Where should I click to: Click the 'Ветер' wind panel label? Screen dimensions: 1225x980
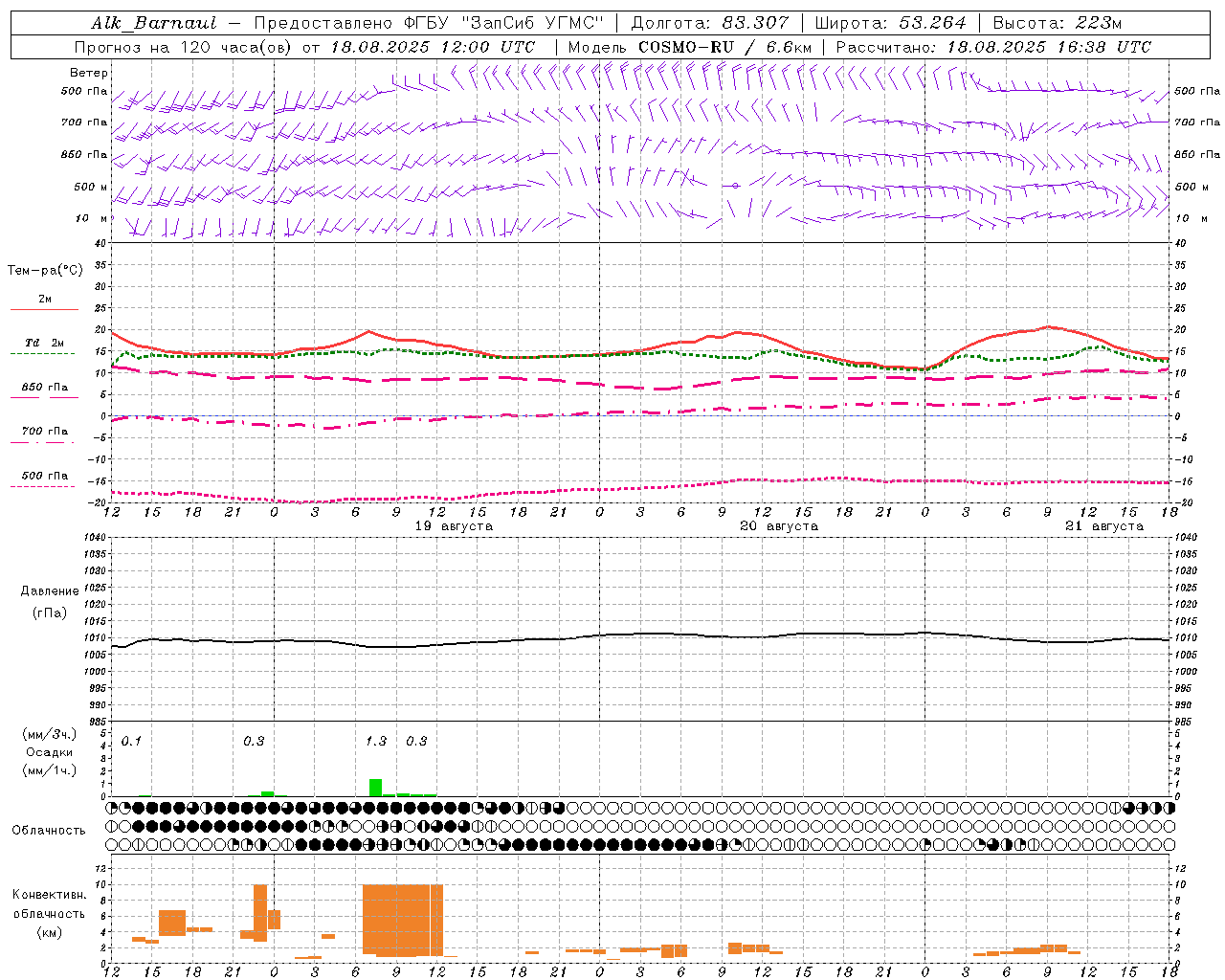click(89, 73)
